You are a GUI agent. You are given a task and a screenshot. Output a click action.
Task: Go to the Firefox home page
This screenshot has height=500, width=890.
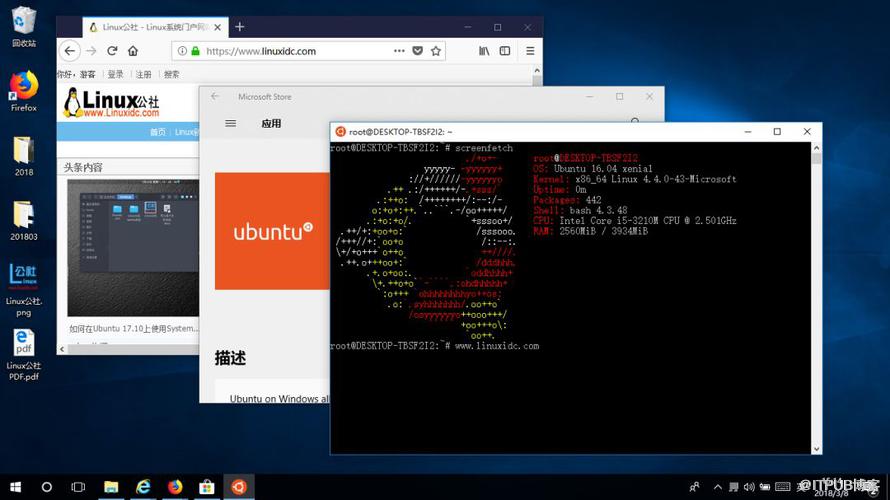click(133, 51)
